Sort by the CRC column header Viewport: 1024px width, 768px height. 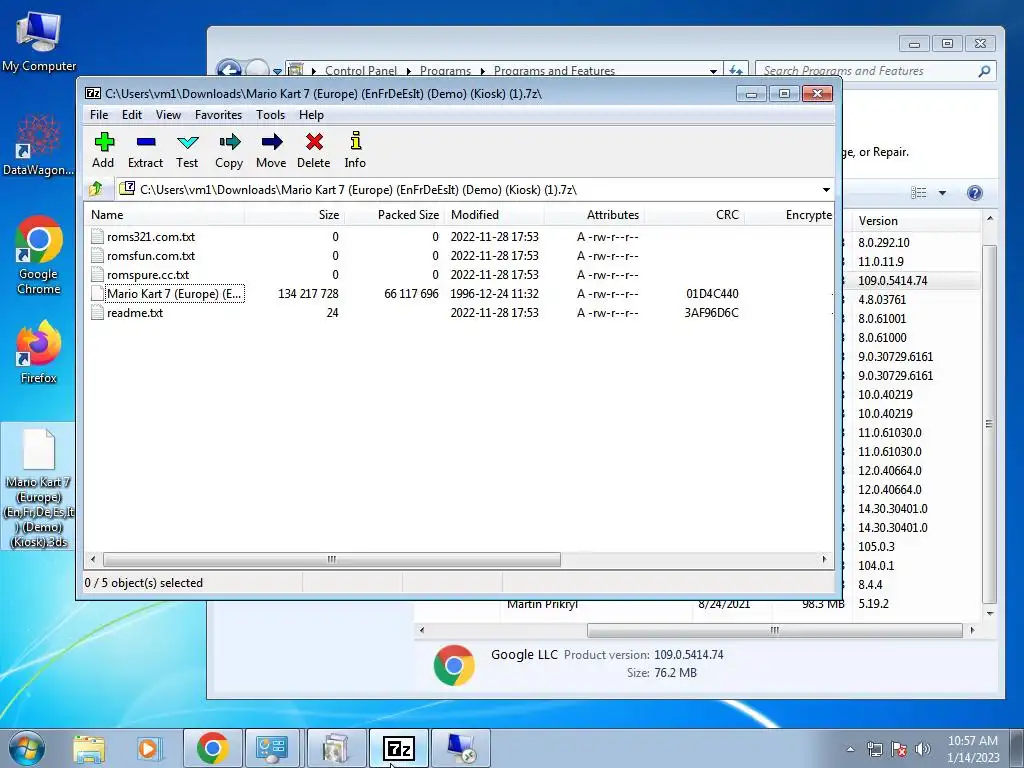click(x=694, y=215)
